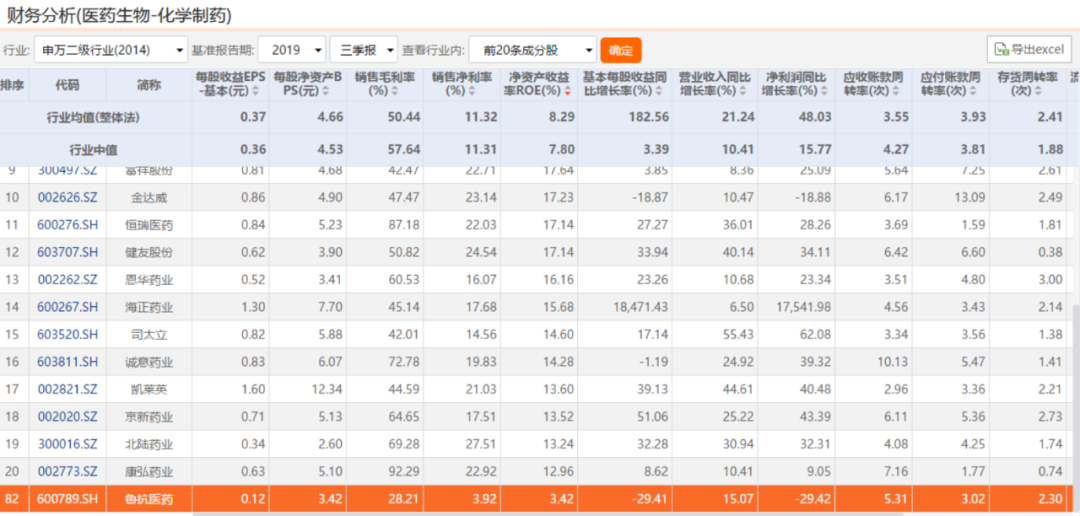Screen dimensions: 1080x516
Task: Click the ROE column red sort arrow
Action: 567,92
